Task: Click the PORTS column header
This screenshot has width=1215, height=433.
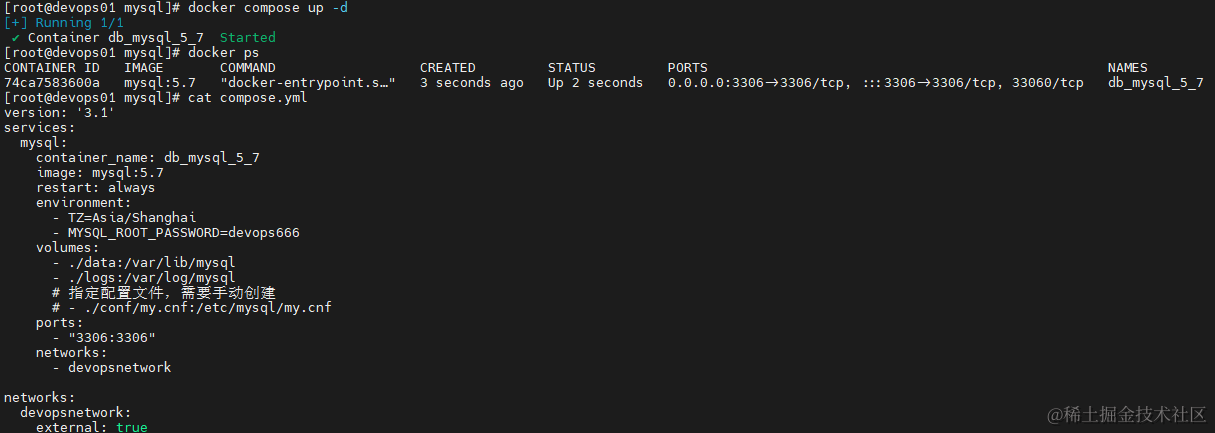Action: pos(688,68)
